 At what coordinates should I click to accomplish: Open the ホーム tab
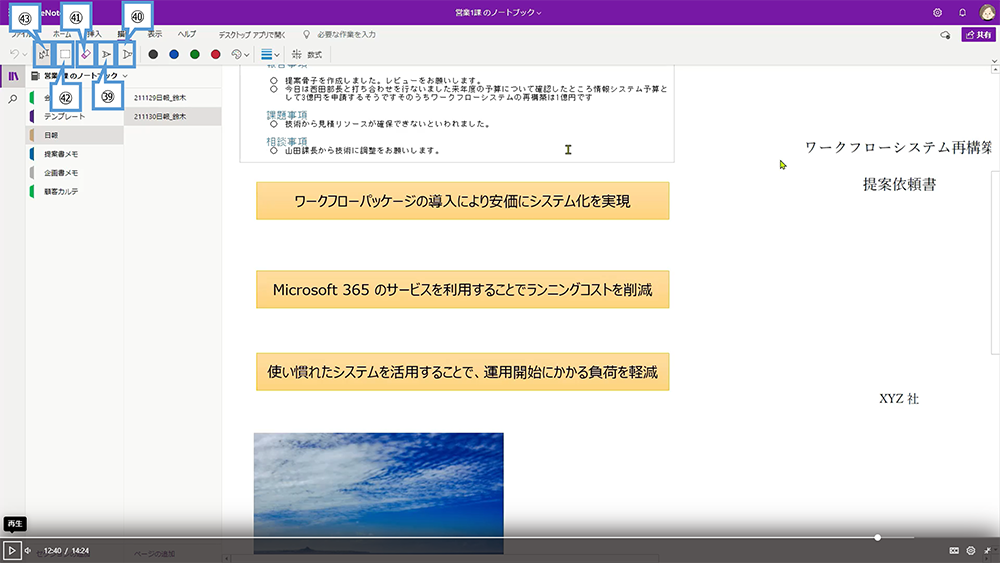coord(62,34)
